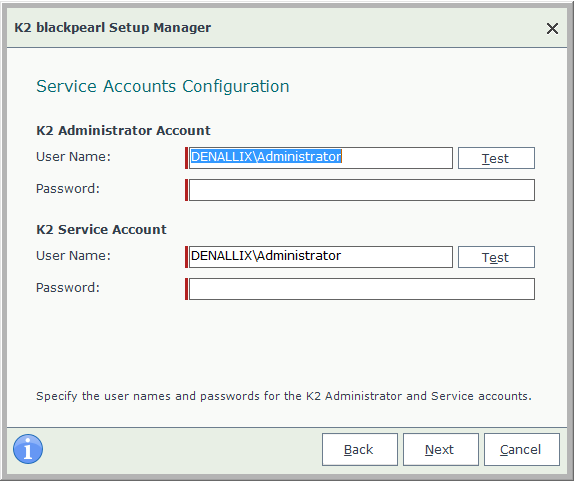The image size is (576, 483).
Task: Go to the previous step with Back
Action: pyautogui.click(x=360, y=450)
